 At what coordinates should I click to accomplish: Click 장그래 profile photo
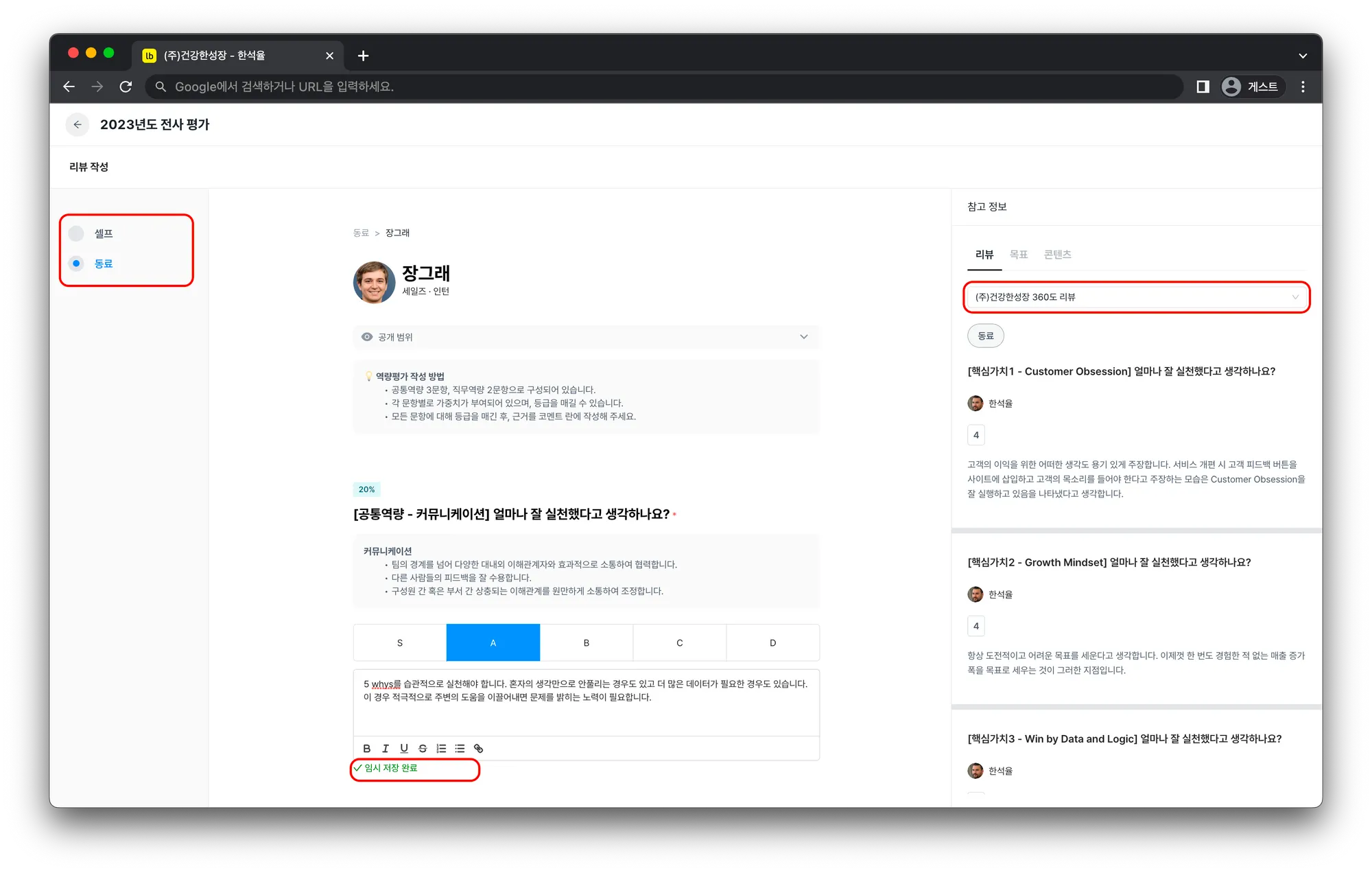[374, 282]
